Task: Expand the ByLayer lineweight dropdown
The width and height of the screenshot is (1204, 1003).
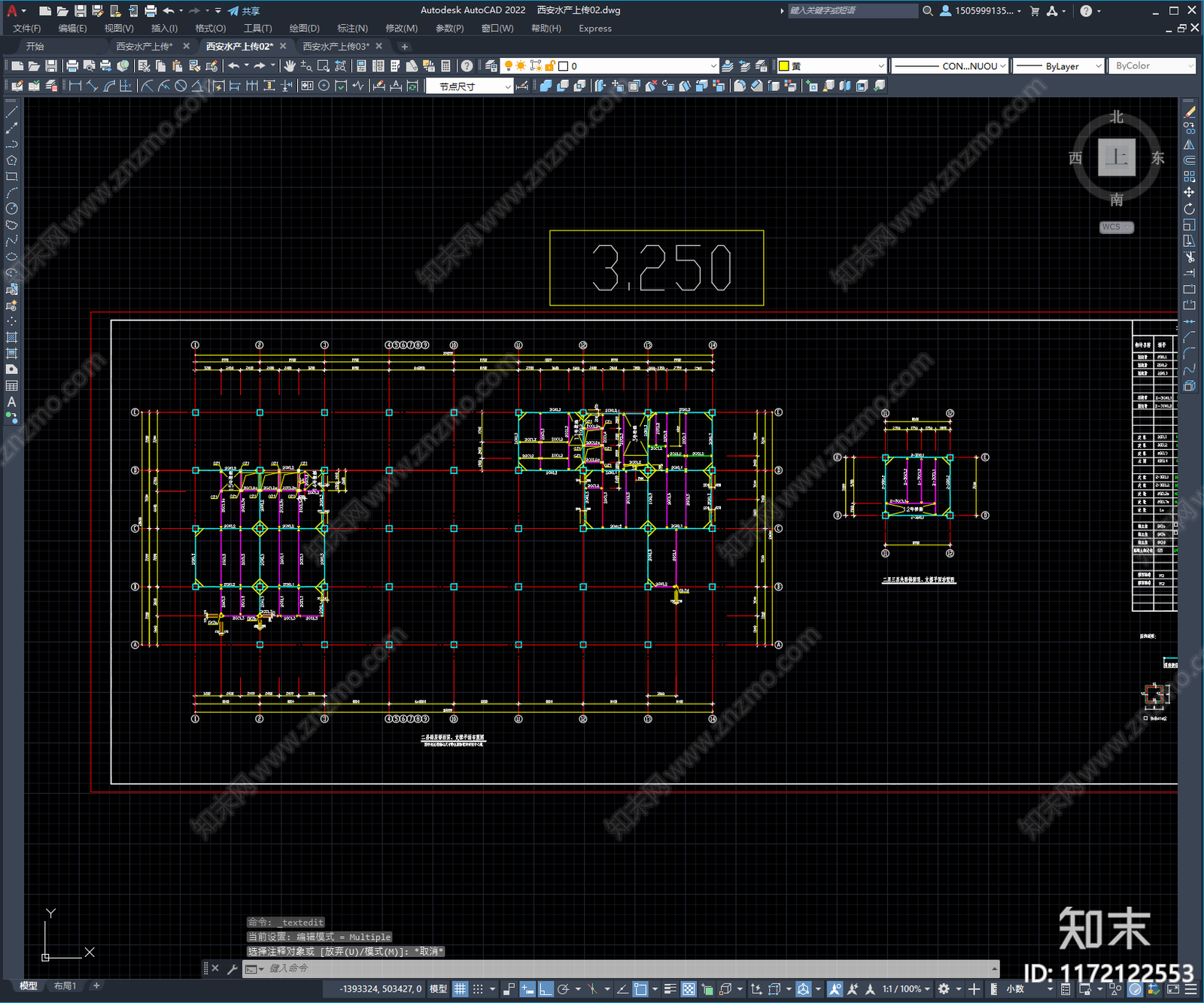Action: coord(1098,66)
